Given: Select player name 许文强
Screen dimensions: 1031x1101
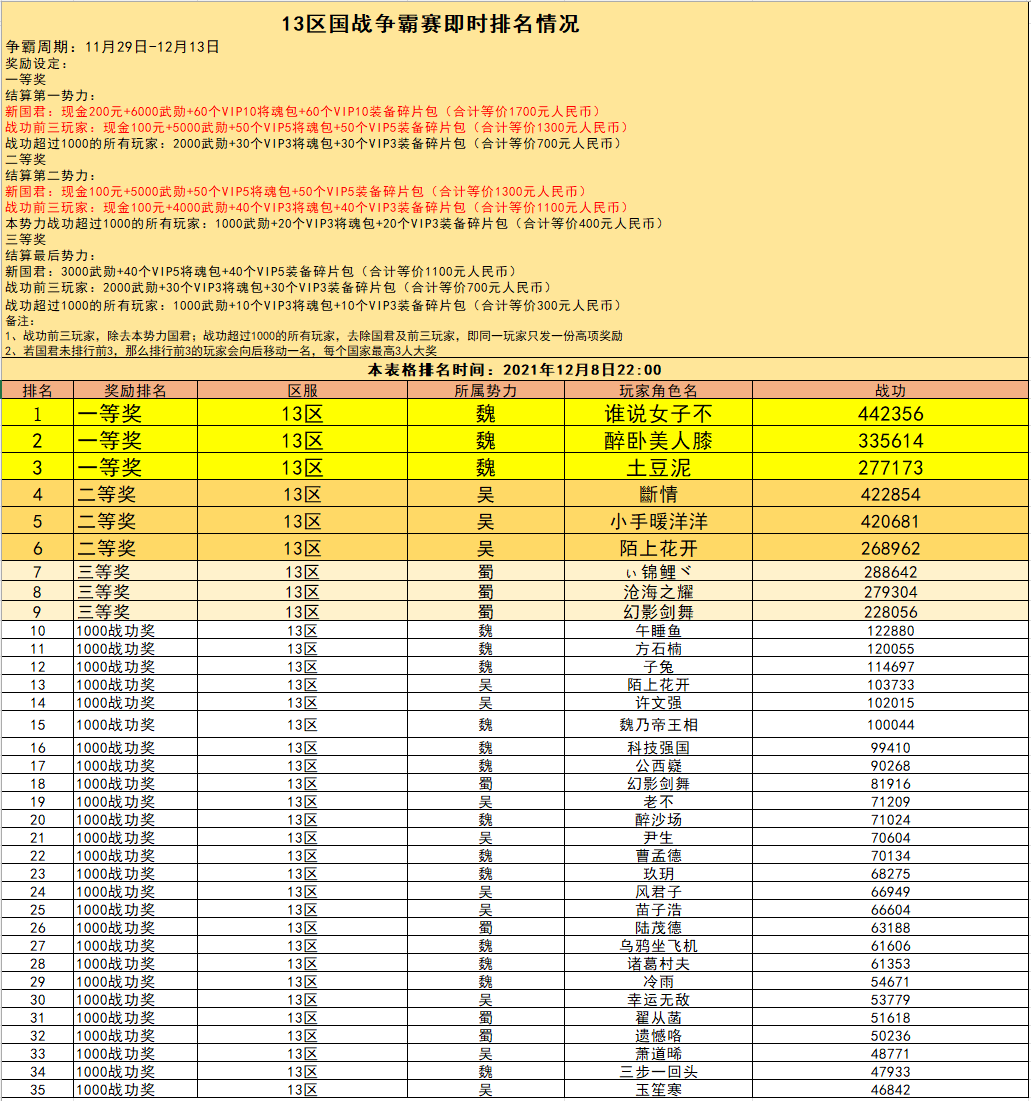Looking at the screenshot, I should point(659,702).
